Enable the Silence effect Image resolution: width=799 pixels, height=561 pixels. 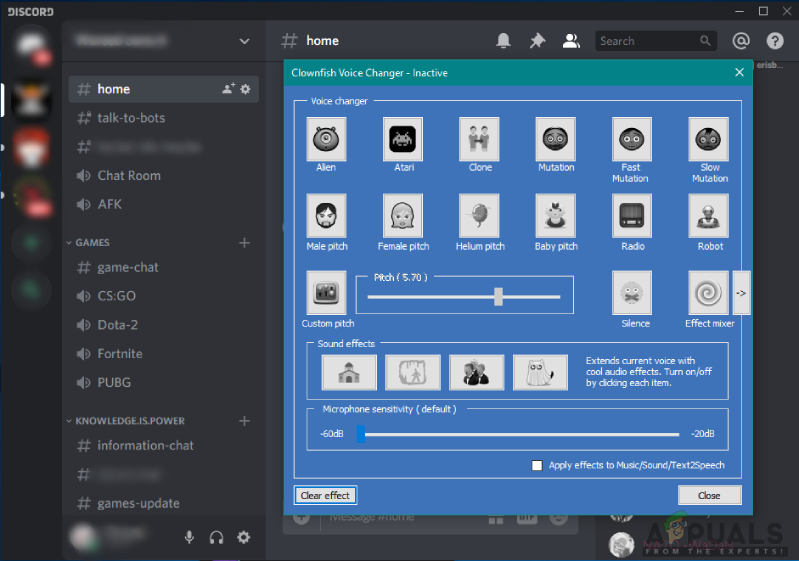(632, 292)
